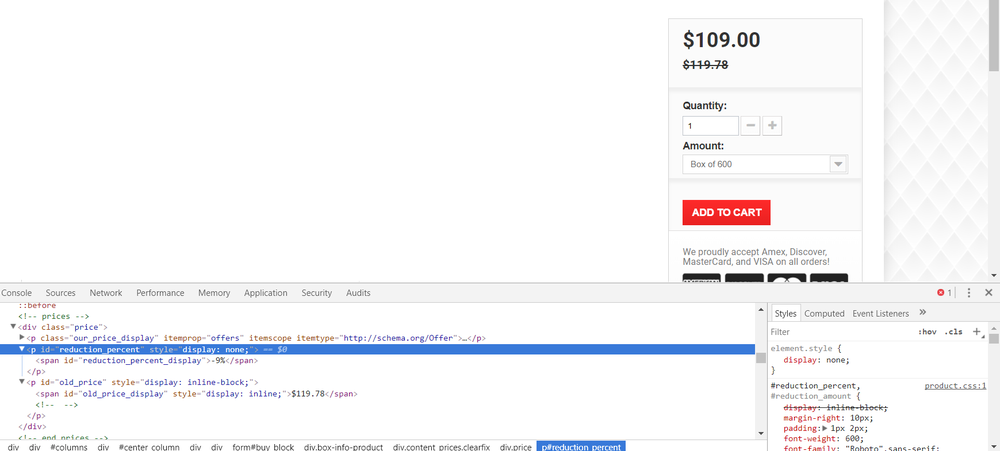Screen dimensions: 1000x451
Task: Select the Computed sidebar tab
Action: (x=824, y=313)
